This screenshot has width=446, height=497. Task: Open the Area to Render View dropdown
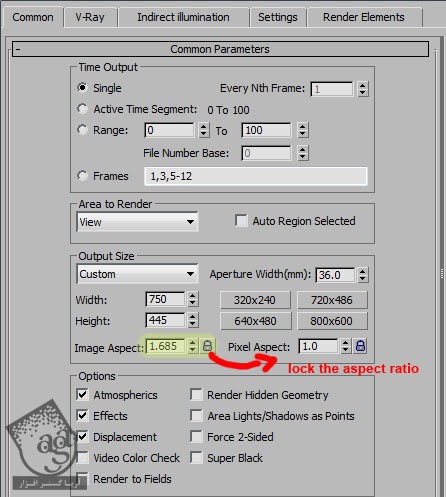[137, 222]
